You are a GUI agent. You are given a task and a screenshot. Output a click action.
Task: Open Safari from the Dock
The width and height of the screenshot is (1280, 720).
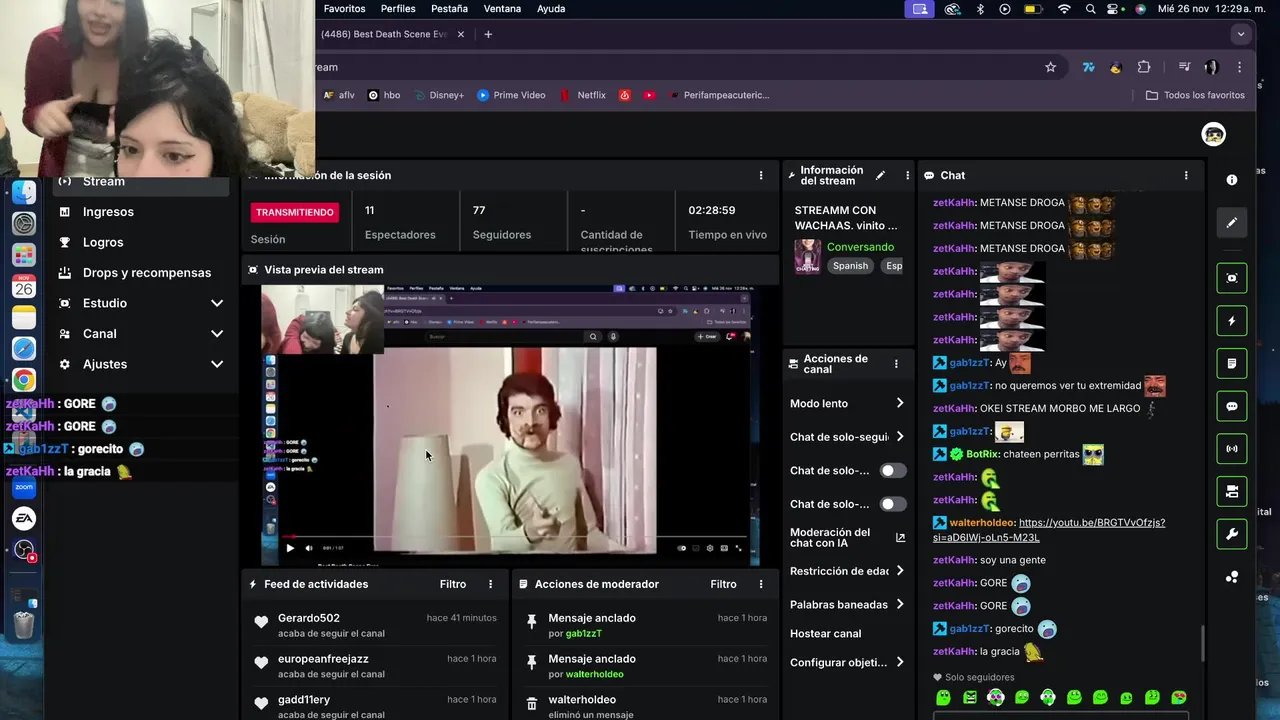tap(24, 349)
